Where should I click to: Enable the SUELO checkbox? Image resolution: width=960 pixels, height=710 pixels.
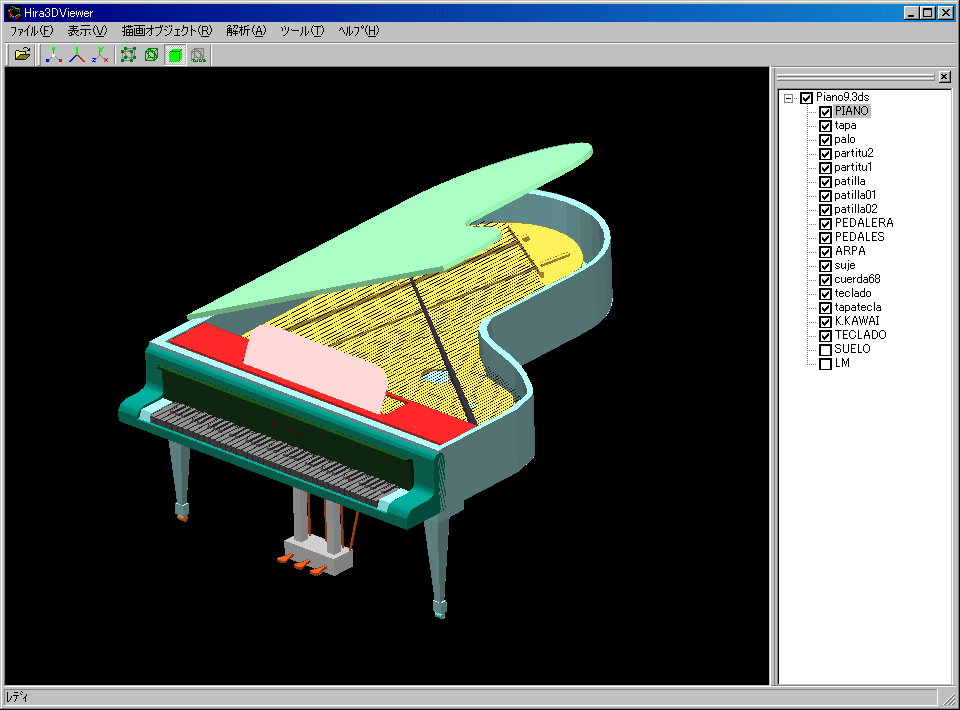(x=825, y=349)
